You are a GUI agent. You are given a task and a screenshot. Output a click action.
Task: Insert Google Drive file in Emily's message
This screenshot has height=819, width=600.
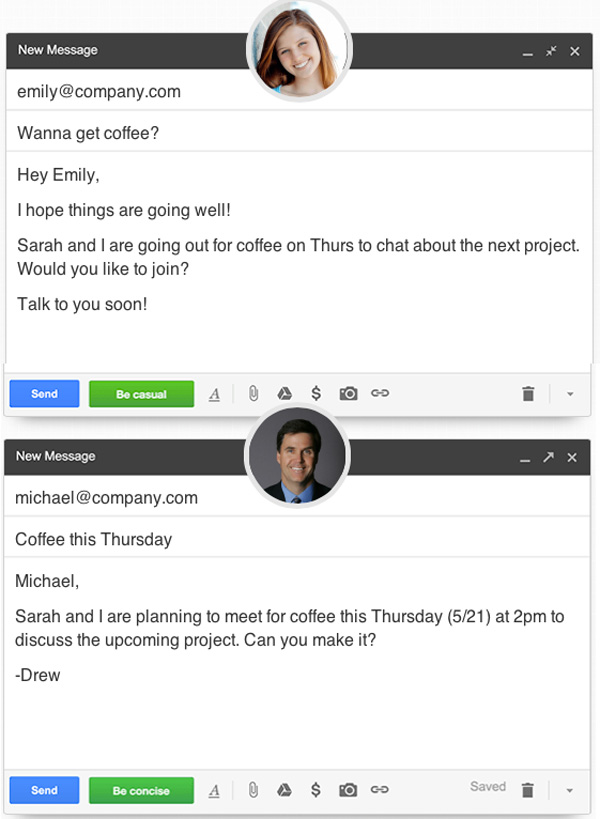[x=284, y=393]
